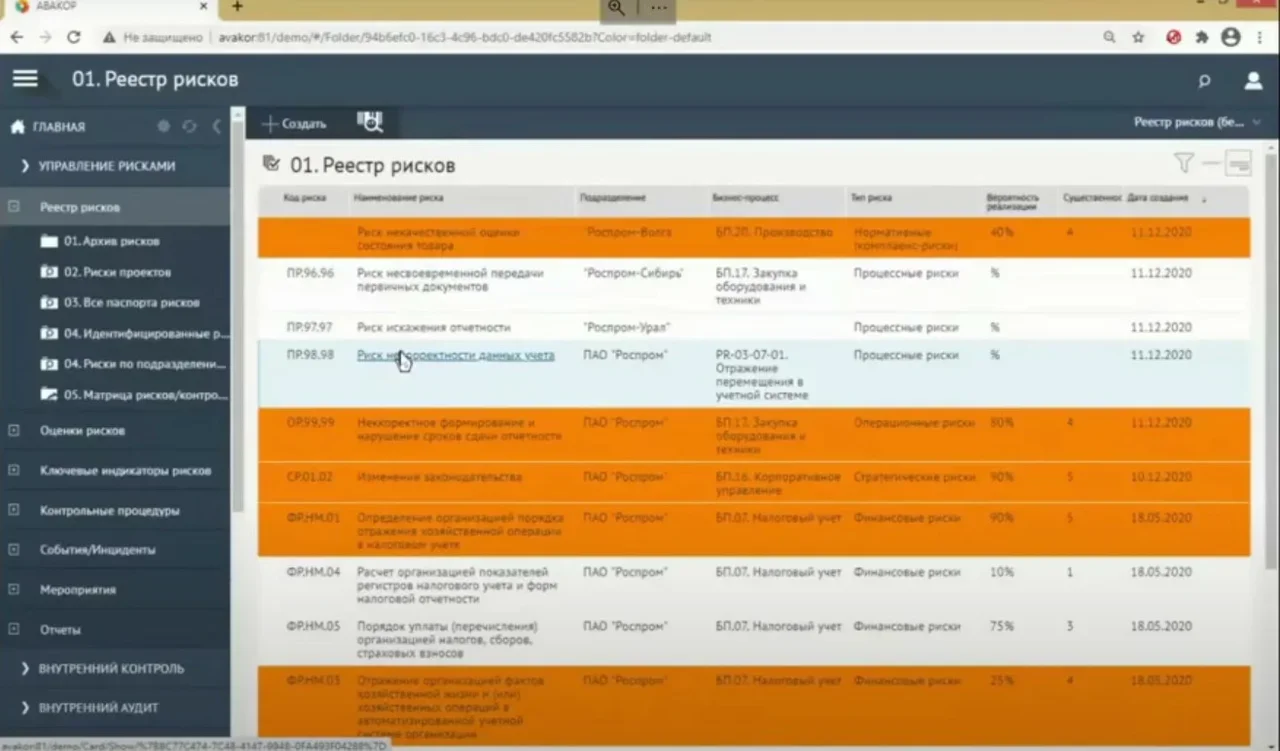
Task: Open the Chrome three-dot menu
Action: click(x=1261, y=37)
